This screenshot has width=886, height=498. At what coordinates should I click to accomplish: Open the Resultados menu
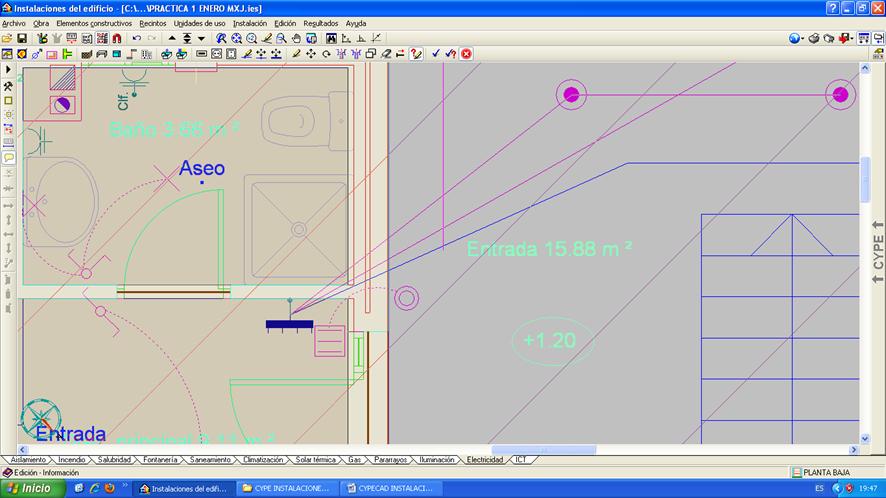point(320,23)
